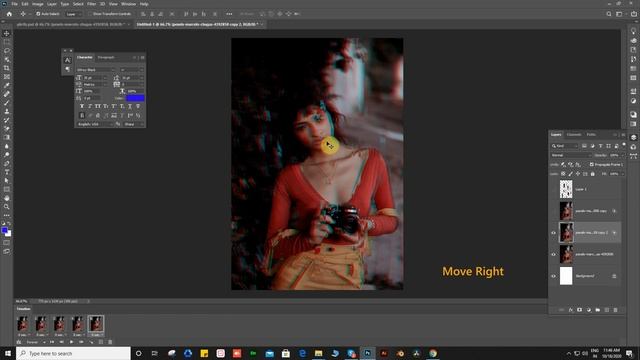Select the Hand tool
This screenshot has height=360, width=640.
(7, 198)
